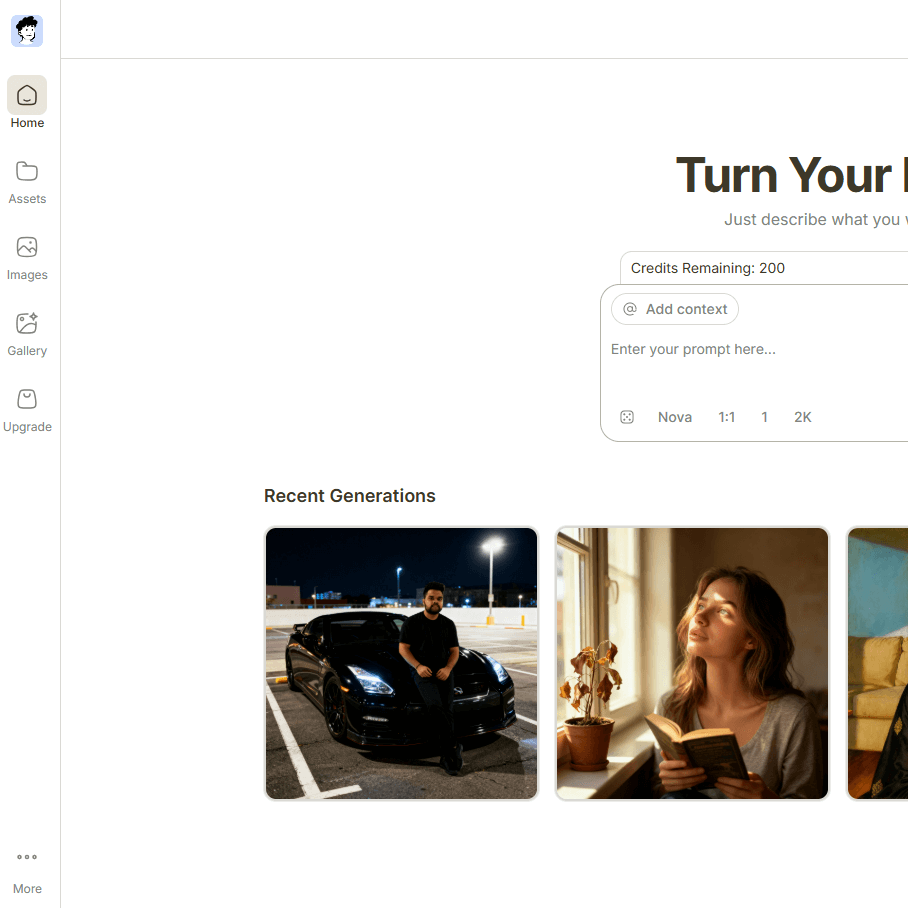Open the 1:1 aspect ratio selector
Image resolution: width=908 pixels, height=908 pixels.
726,417
